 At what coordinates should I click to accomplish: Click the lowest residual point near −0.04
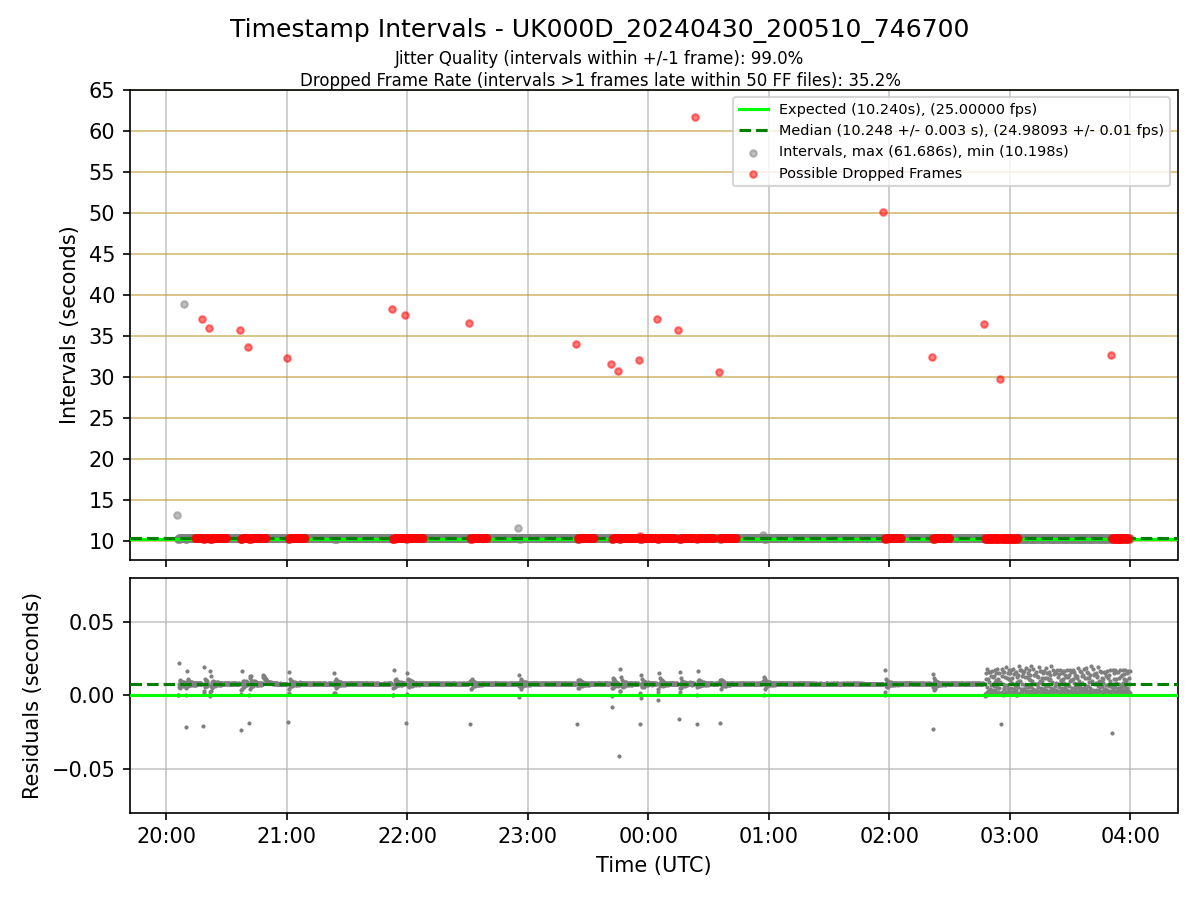tap(619, 756)
